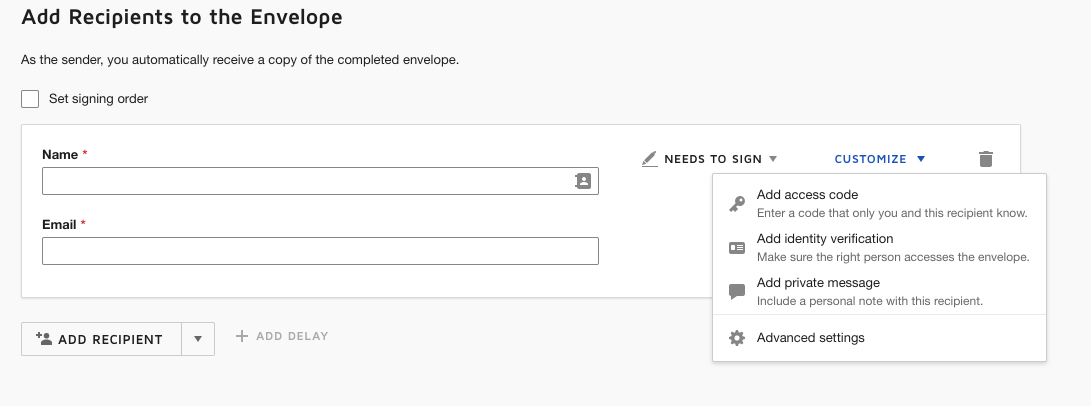Delete recipient with trash can icon
Viewport: 1091px width, 406px height.
(986, 159)
